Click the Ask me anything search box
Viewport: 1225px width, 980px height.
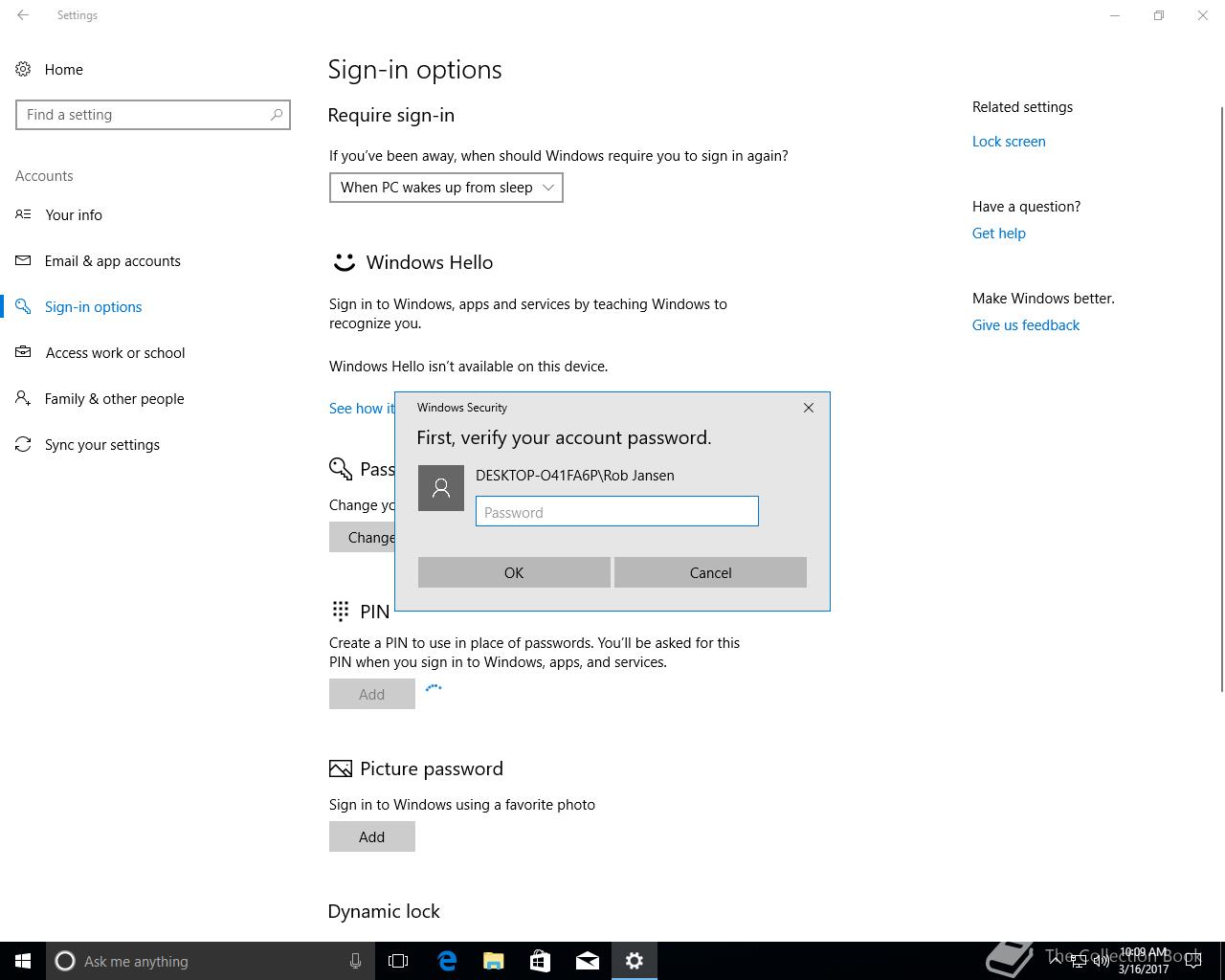211,961
